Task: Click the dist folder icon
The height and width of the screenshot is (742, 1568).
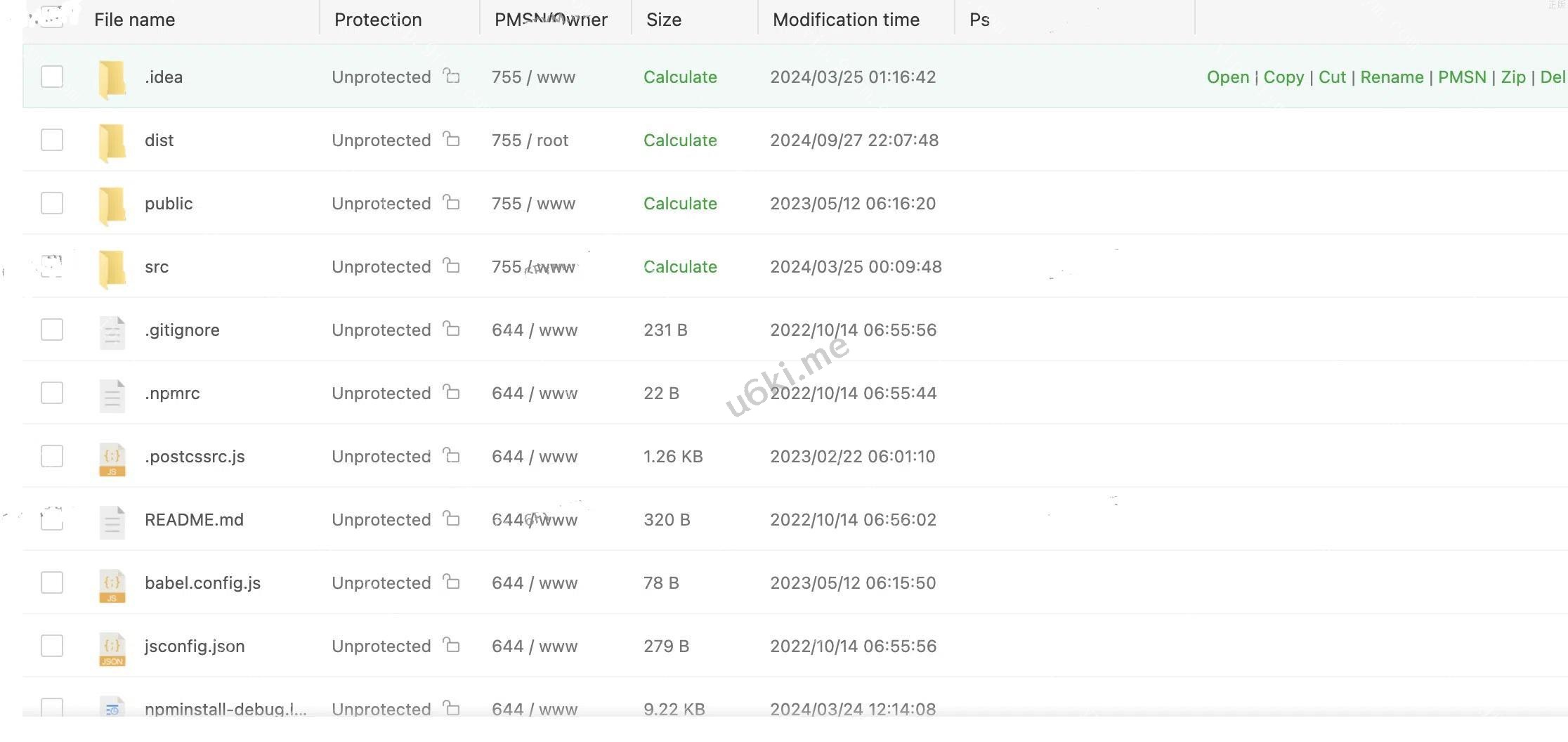Action: click(112, 141)
